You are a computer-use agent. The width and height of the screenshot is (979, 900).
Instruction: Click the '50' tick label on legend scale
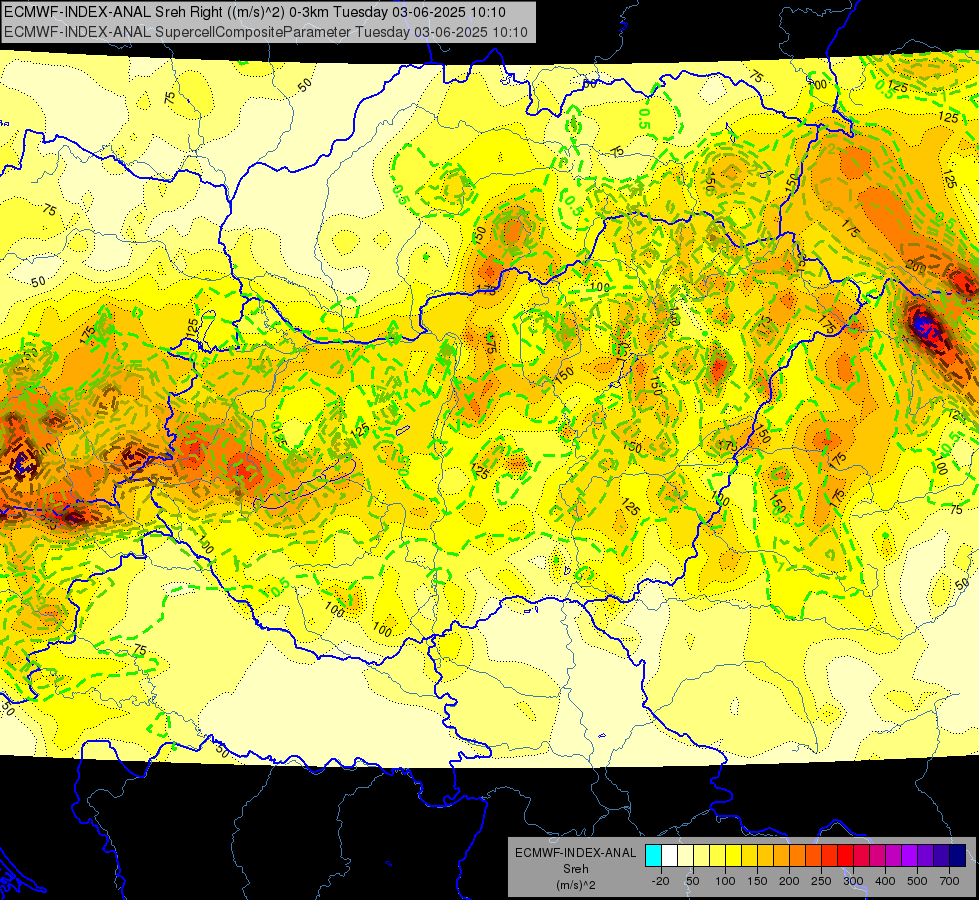pos(692,881)
